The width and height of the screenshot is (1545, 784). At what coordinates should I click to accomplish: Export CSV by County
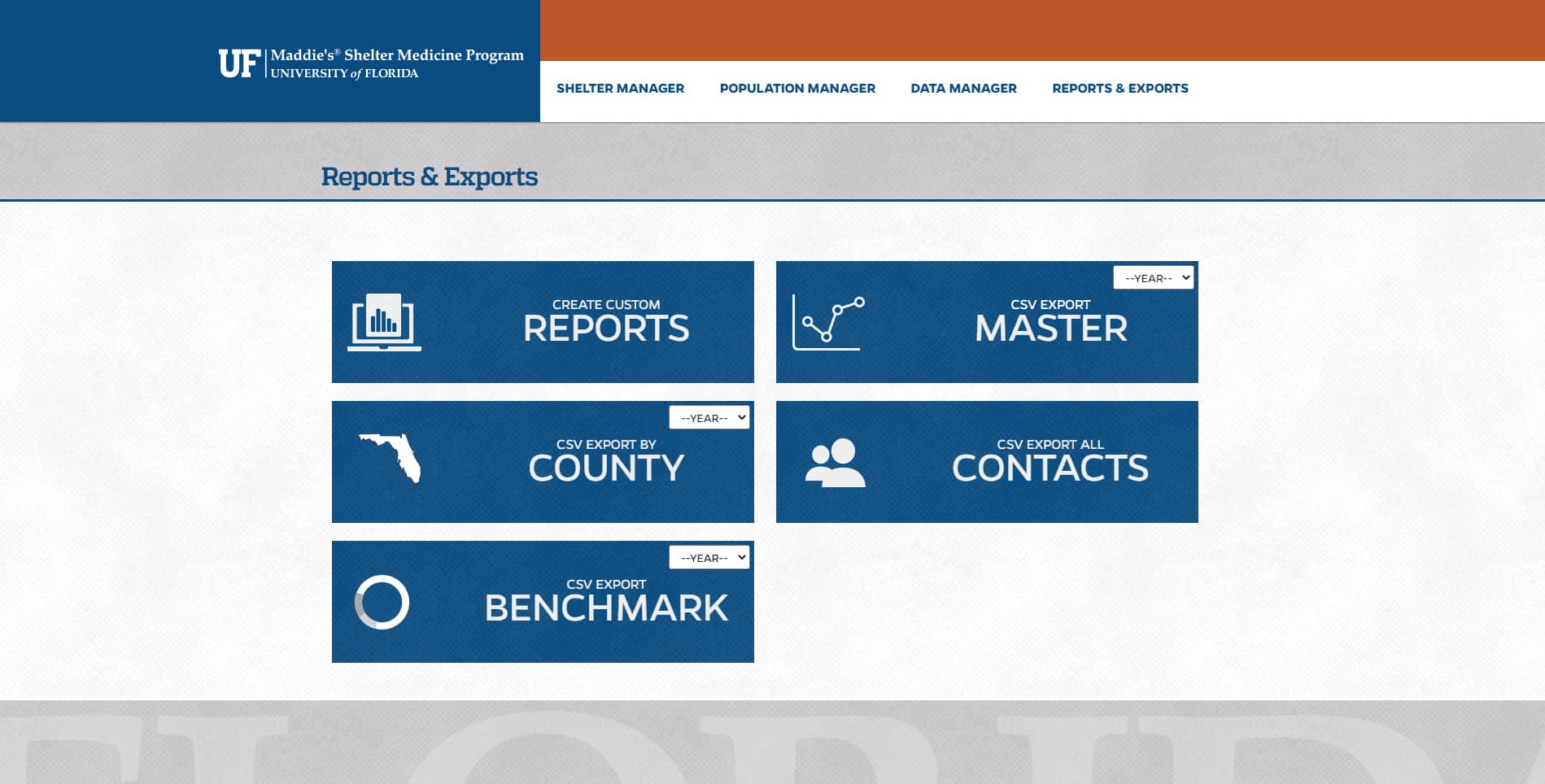coord(543,462)
